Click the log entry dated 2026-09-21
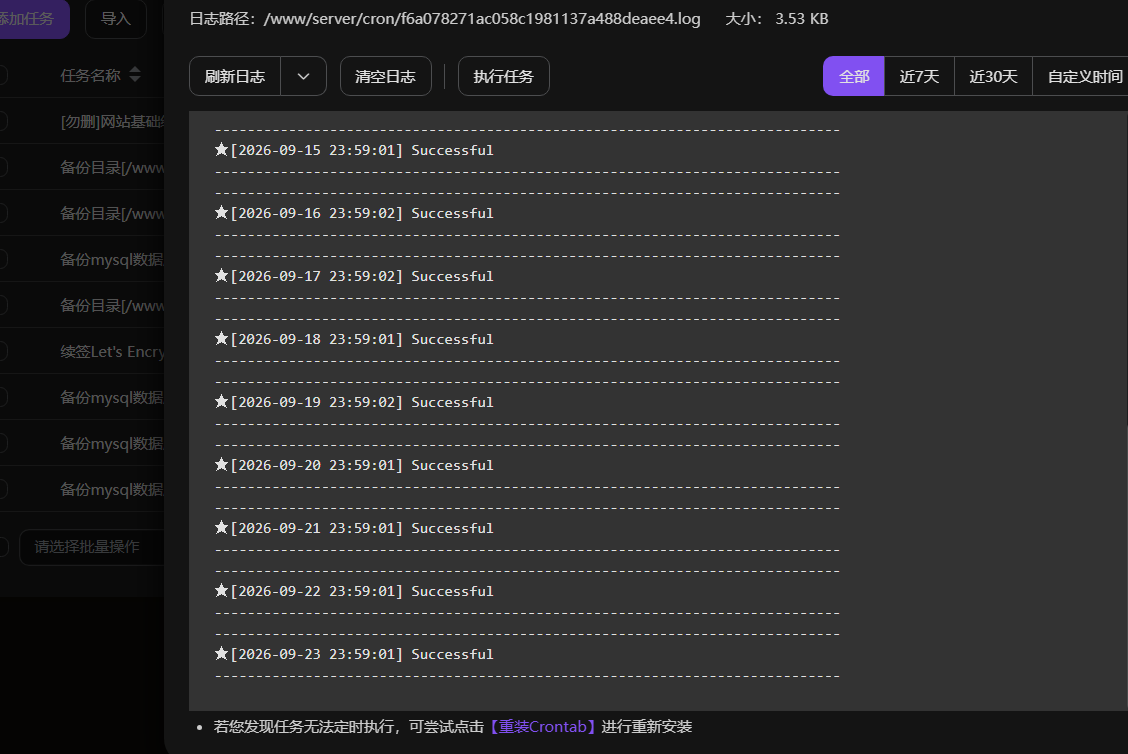This screenshot has height=754, width=1128. point(354,528)
